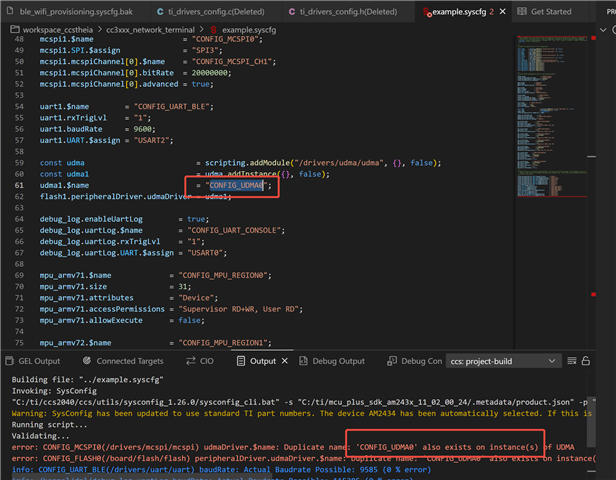Select the example.syscfg editor tab

(x=459, y=12)
